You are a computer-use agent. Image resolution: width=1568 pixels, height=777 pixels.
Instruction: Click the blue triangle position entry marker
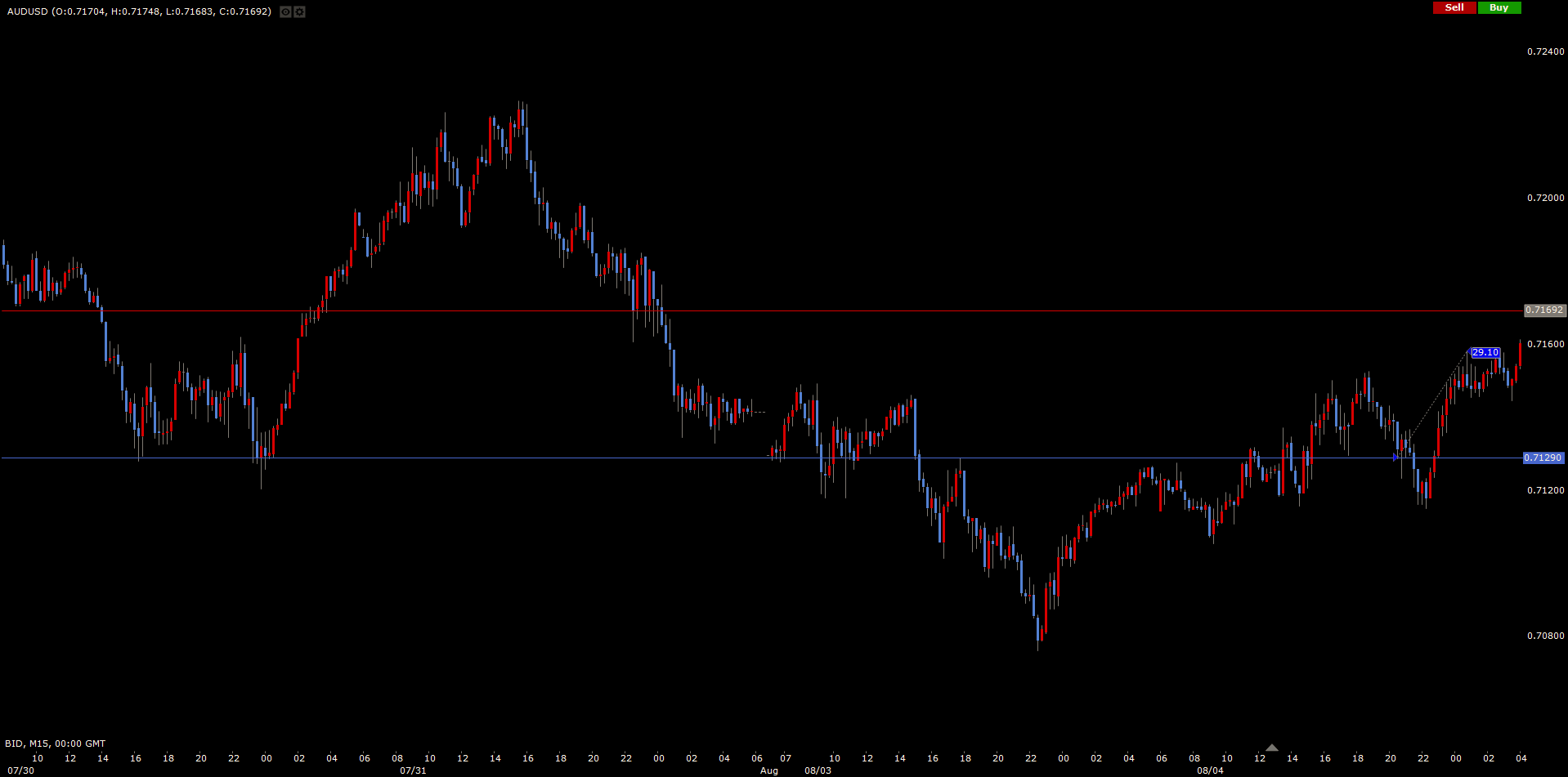(x=1396, y=458)
